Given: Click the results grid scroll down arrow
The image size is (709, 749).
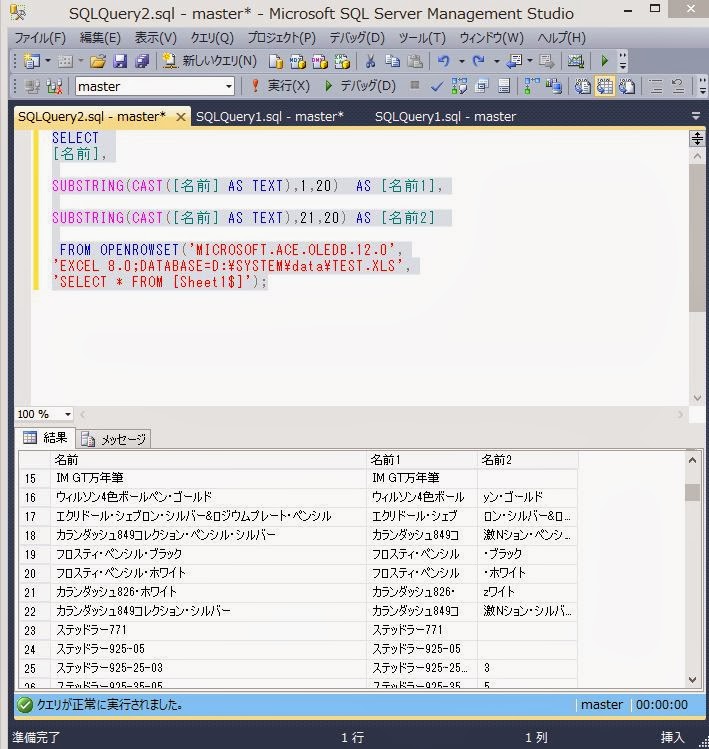Looking at the screenshot, I should 692,680.
